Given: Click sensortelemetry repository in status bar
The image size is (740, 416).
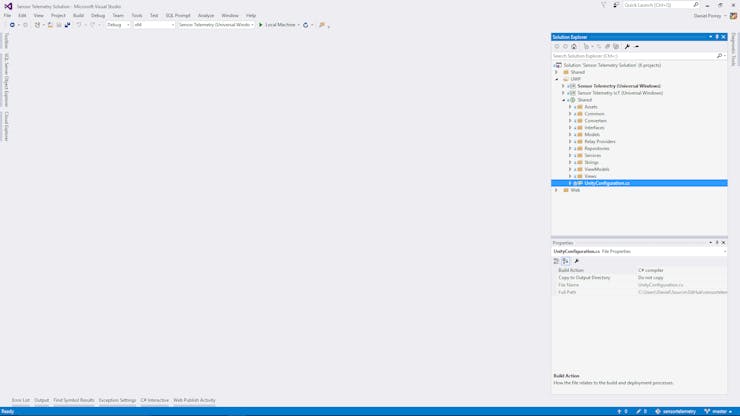Looking at the screenshot, I should (x=675, y=412).
